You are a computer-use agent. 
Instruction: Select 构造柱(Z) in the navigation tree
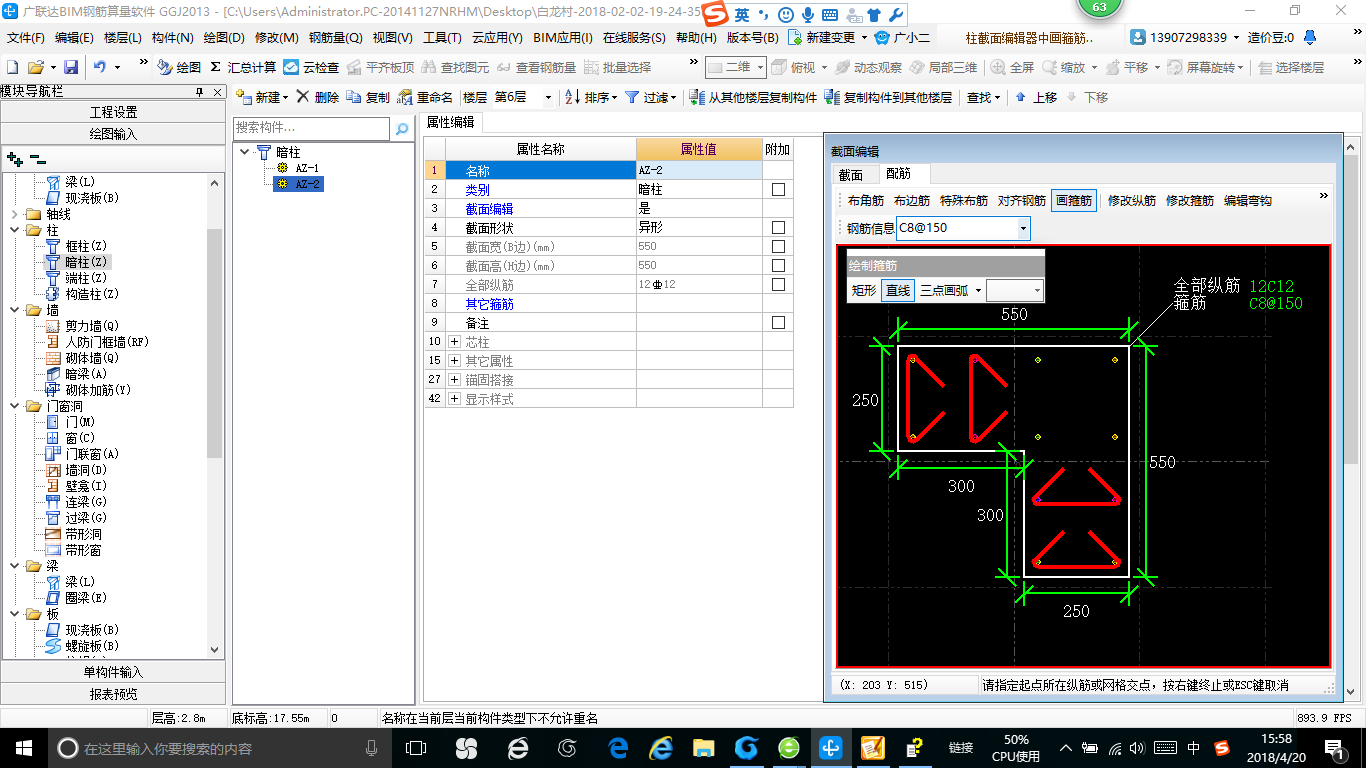point(92,294)
